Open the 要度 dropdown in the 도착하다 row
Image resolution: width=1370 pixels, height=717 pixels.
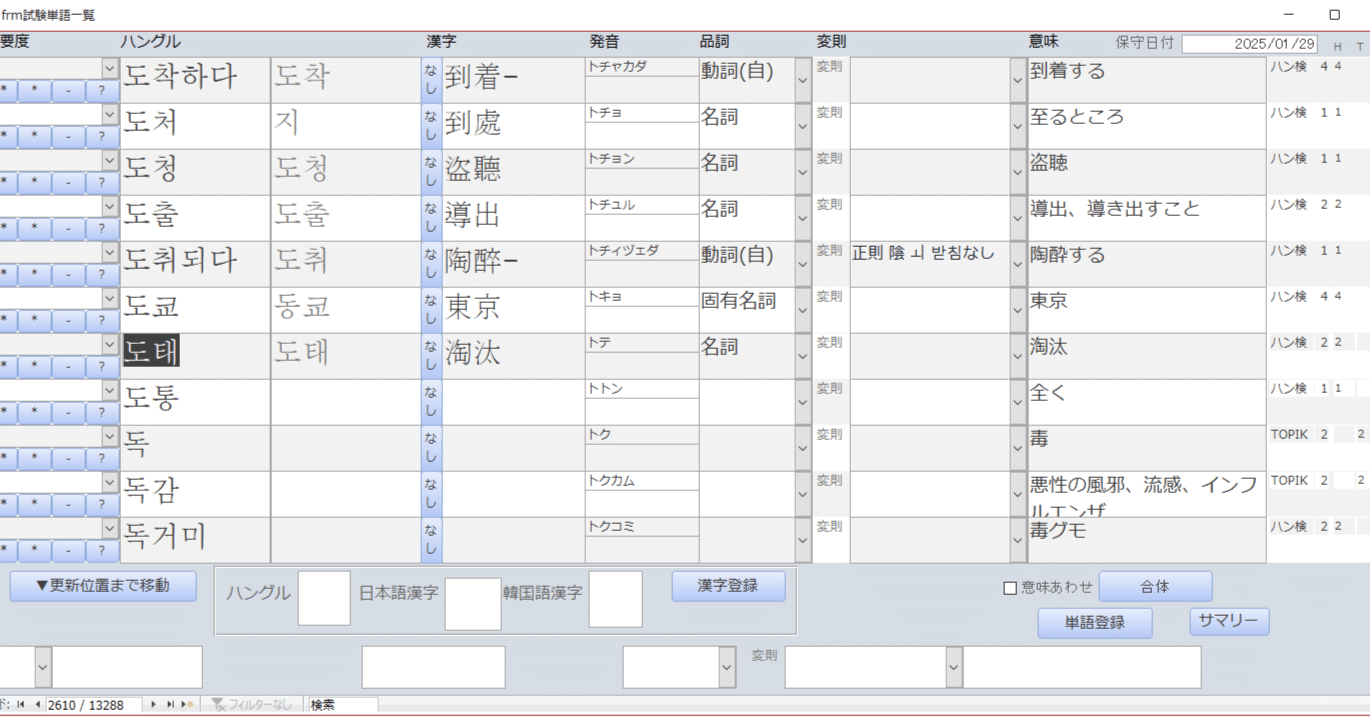(x=110, y=68)
